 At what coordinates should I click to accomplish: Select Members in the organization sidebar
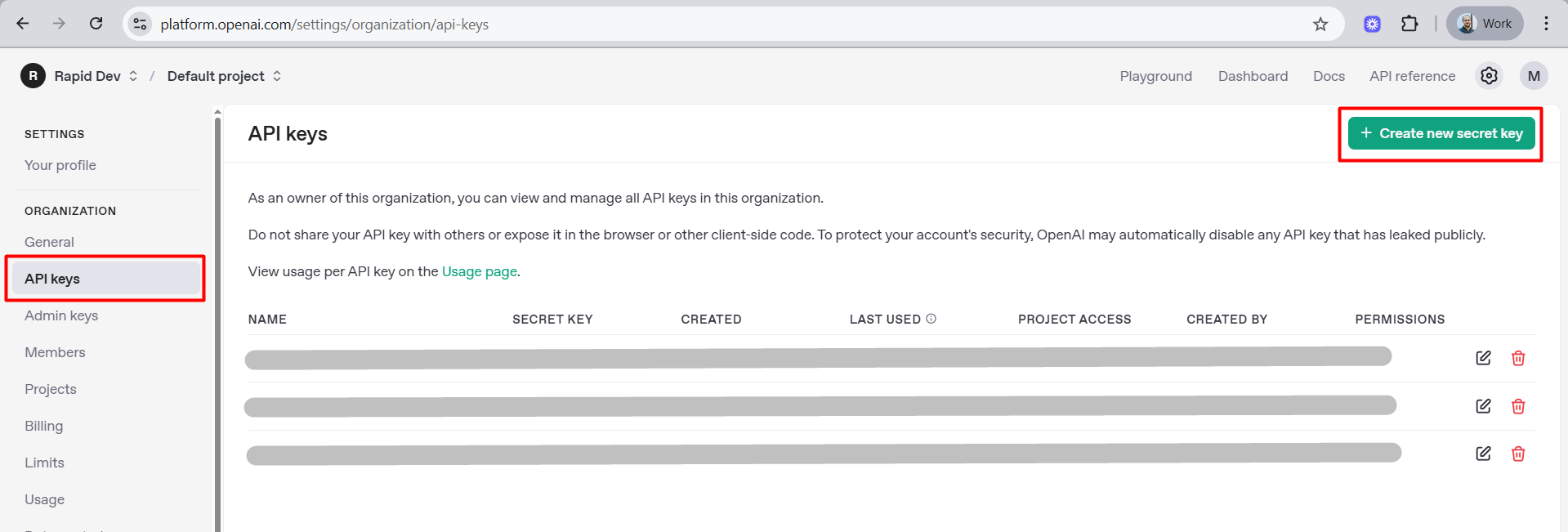tap(55, 352)
